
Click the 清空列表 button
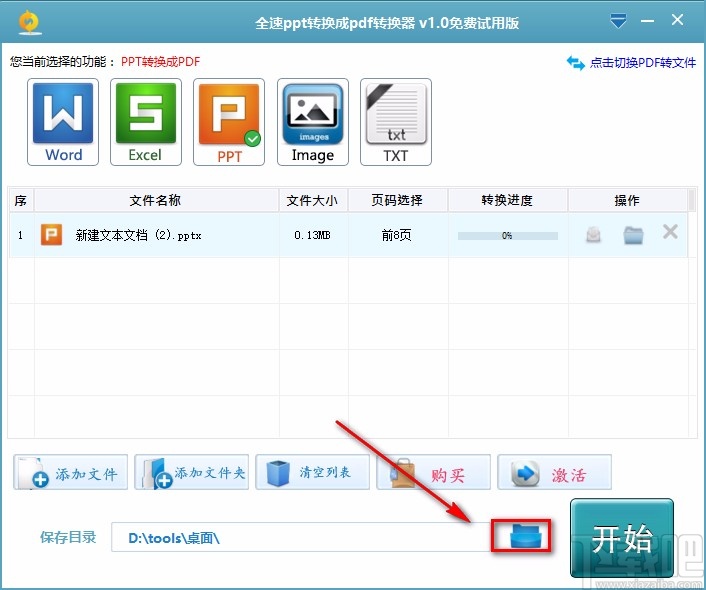312,472
